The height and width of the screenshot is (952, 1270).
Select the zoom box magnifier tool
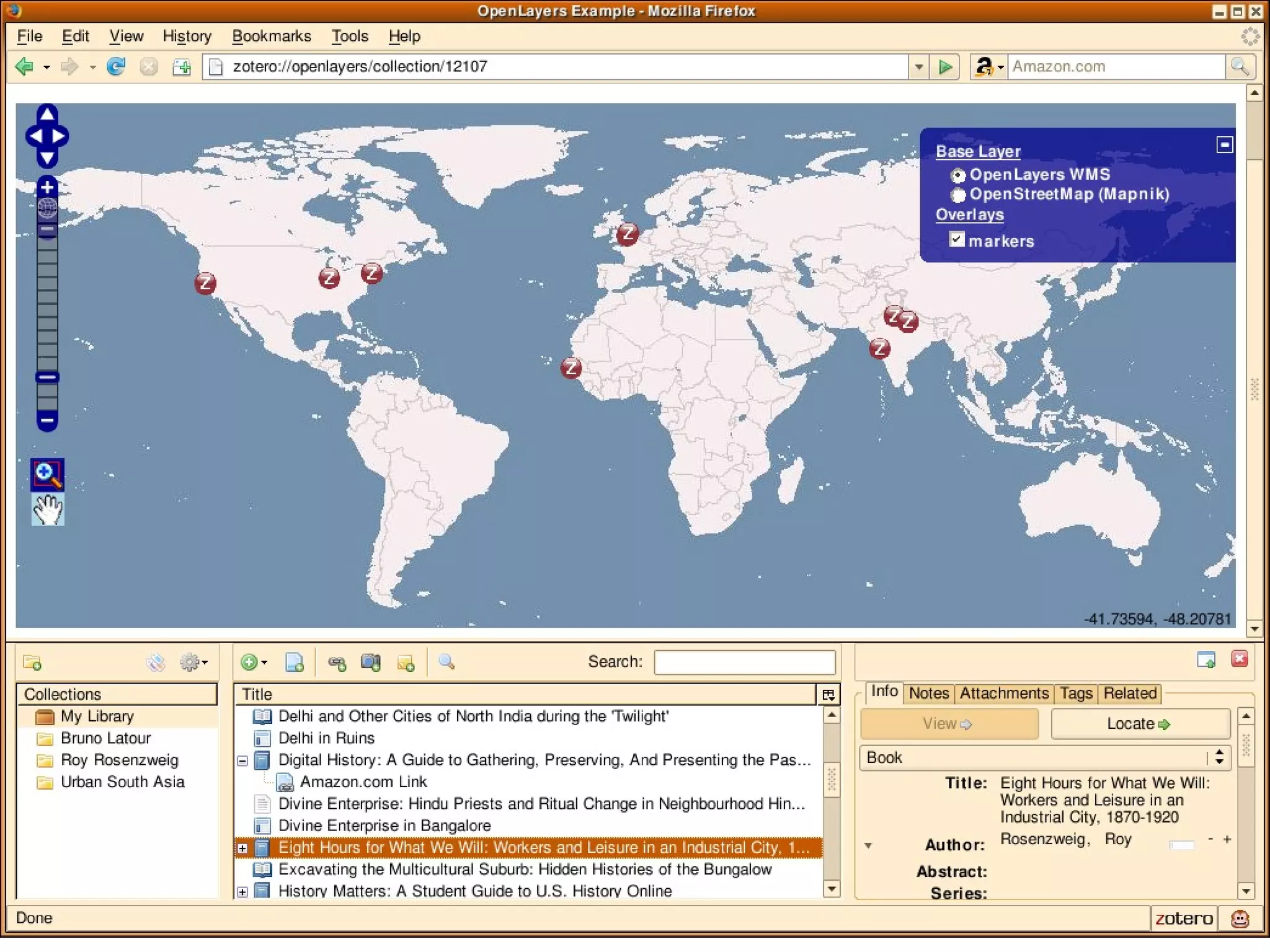[47, 475]
